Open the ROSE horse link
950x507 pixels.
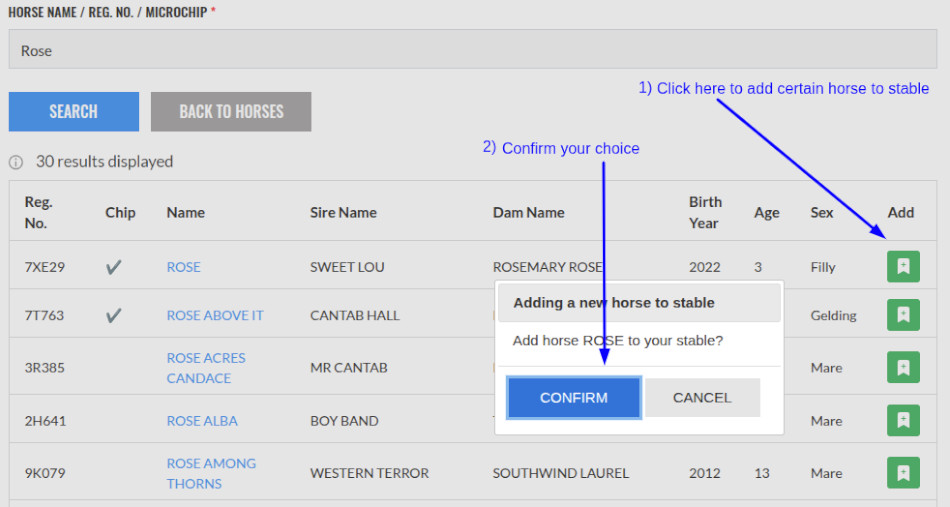[183, 267]
